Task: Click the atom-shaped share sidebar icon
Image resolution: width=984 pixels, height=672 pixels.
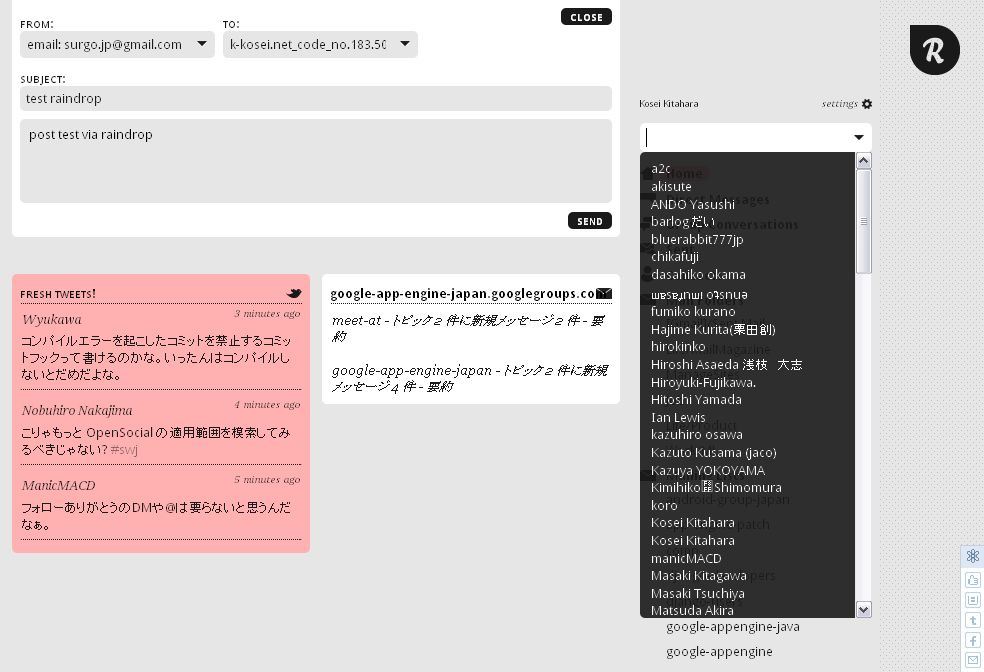Action: 973,556
